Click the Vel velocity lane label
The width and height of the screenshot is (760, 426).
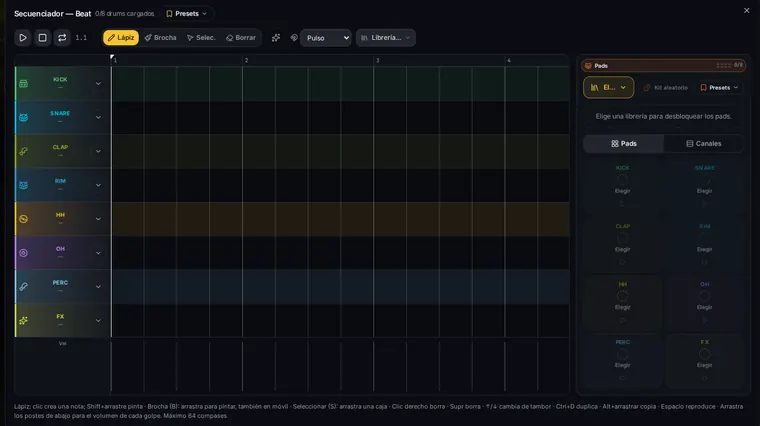(x=63, y=344)
